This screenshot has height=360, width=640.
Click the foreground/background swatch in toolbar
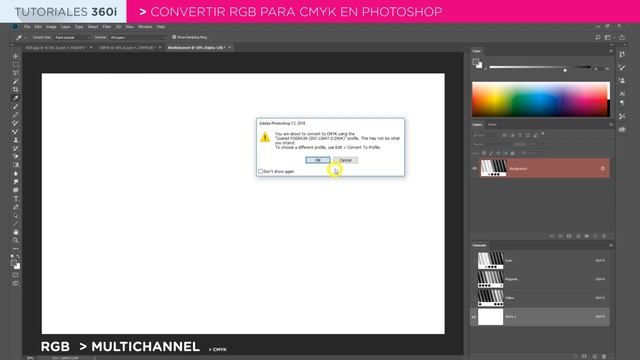pyautogui.click(x=16, y=265)
